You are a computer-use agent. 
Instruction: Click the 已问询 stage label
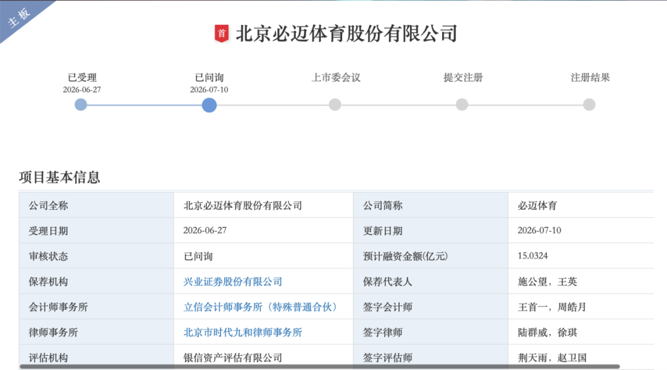pyautogui.click(x=209, y=78)
